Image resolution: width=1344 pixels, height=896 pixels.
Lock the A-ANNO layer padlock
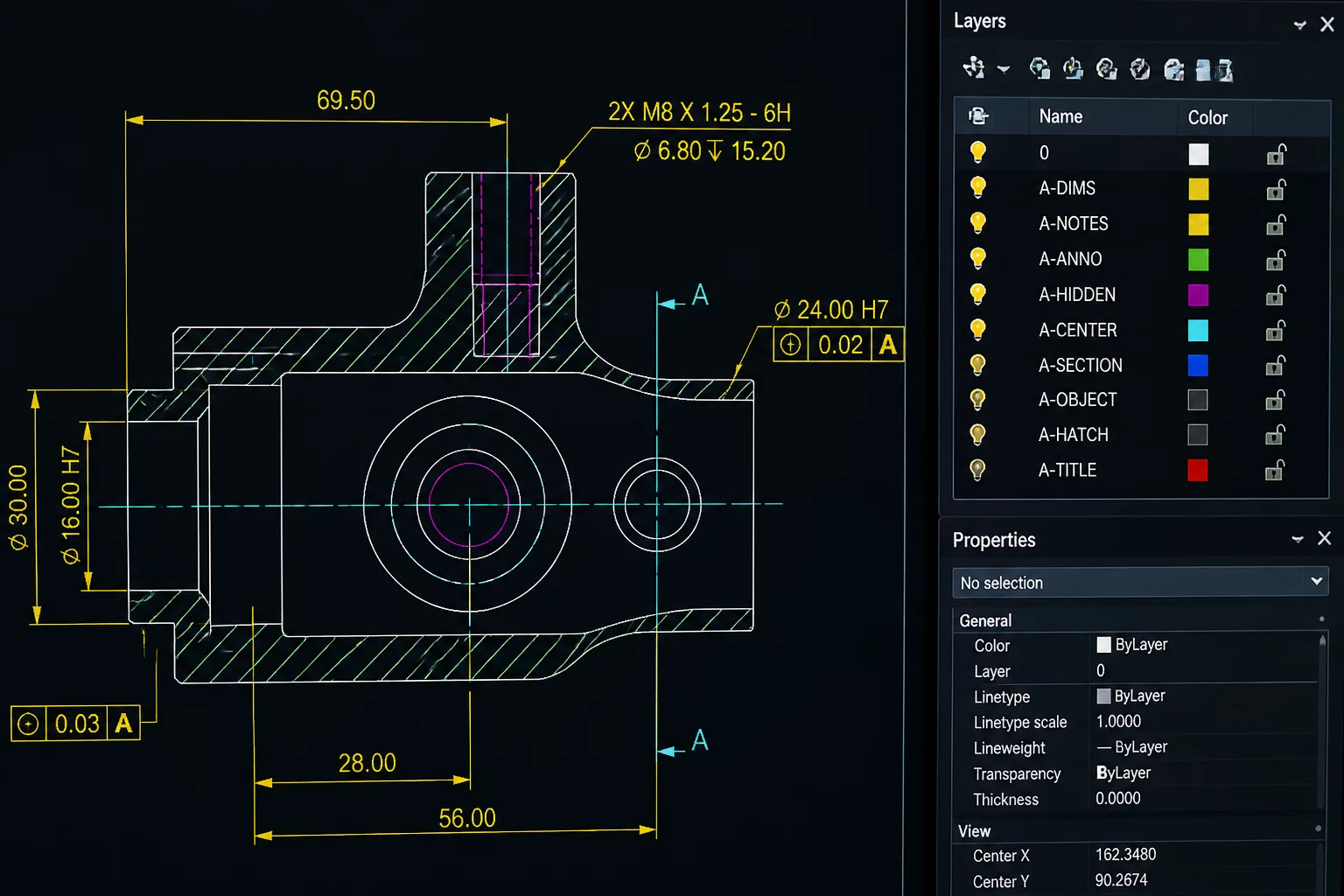tap(1276, 260)
